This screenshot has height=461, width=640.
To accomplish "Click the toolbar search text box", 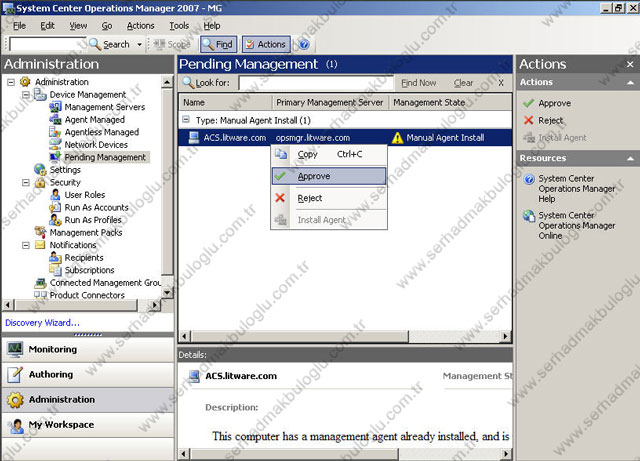I will 48,44.
